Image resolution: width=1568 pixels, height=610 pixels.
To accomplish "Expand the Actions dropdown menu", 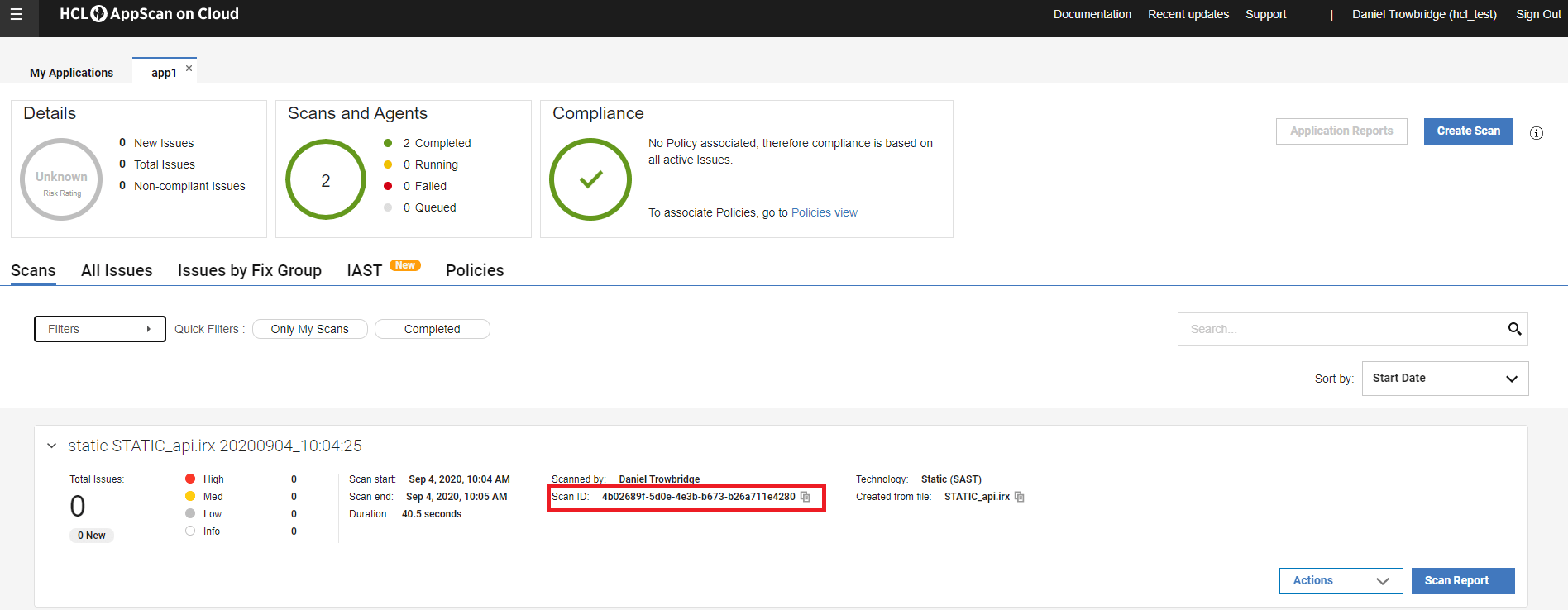I will coord(1340,581).
